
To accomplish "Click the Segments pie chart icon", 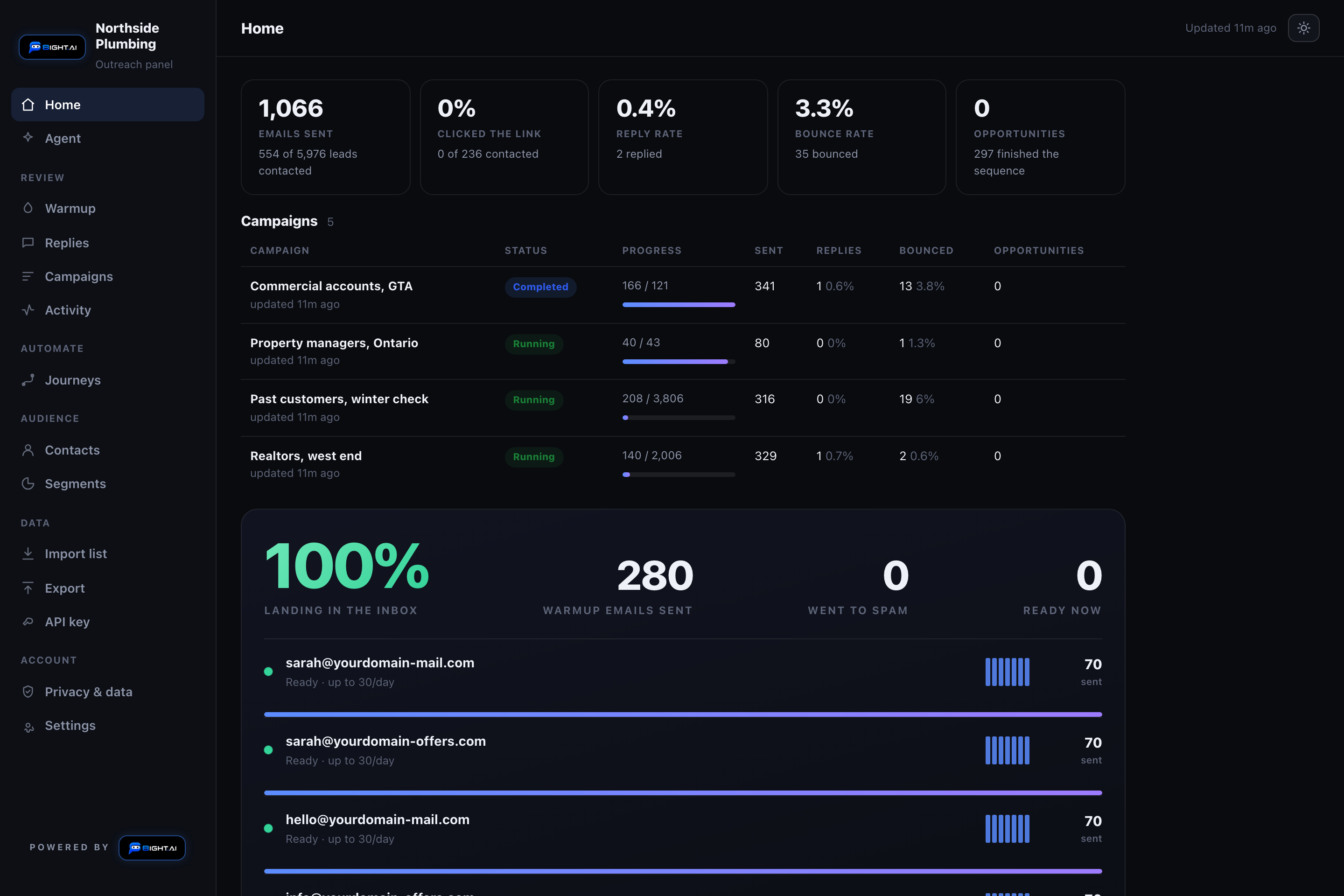I will tap(28, 483).
